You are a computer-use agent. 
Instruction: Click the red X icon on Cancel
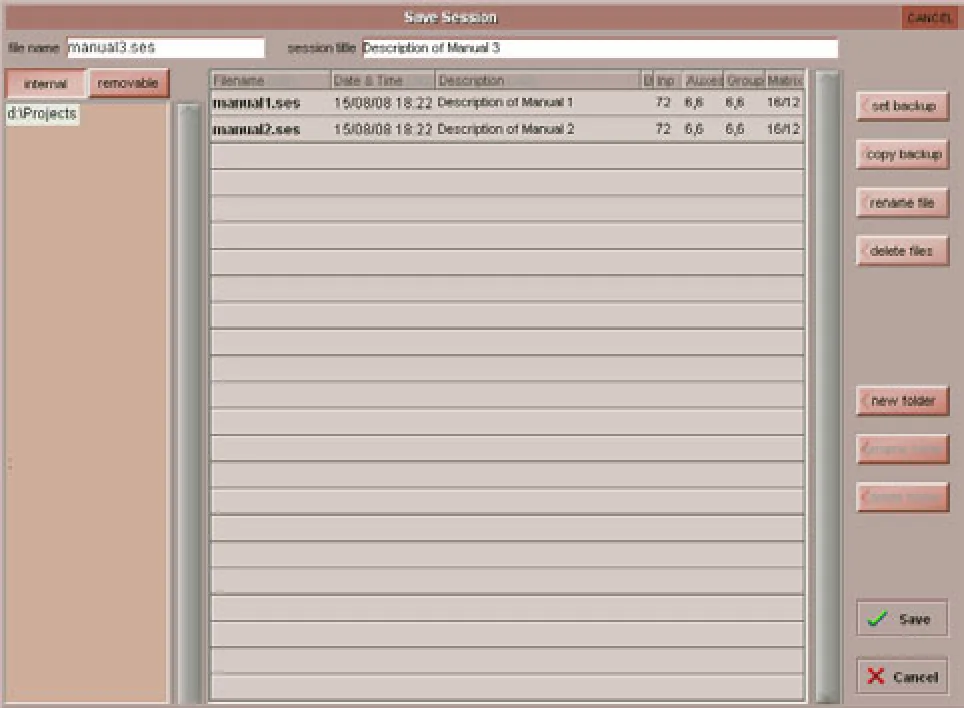(x=875, y=676)
